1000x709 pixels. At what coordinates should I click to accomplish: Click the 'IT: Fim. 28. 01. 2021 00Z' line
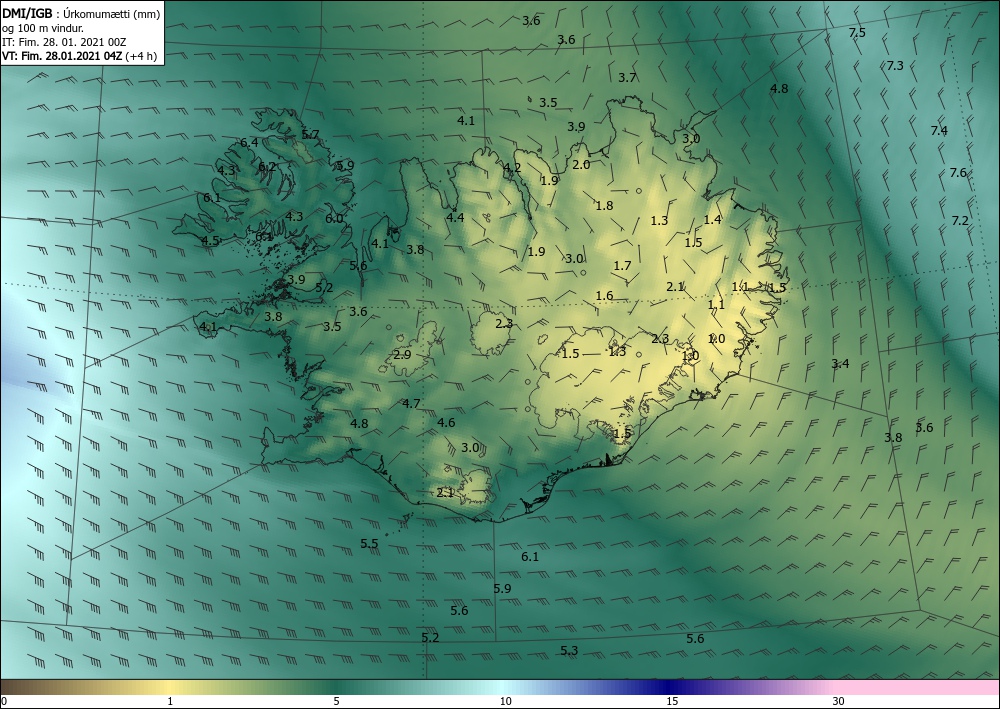point(64,42)
